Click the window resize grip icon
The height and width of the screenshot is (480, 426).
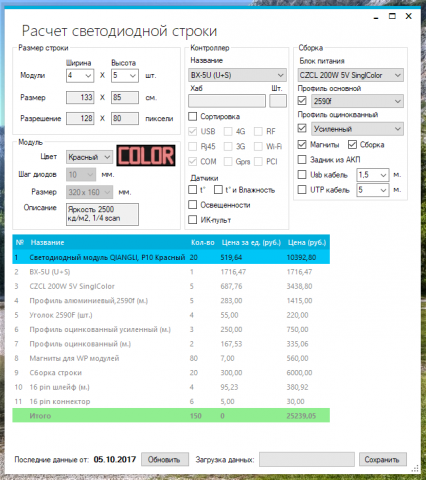(x=415, y=469)
